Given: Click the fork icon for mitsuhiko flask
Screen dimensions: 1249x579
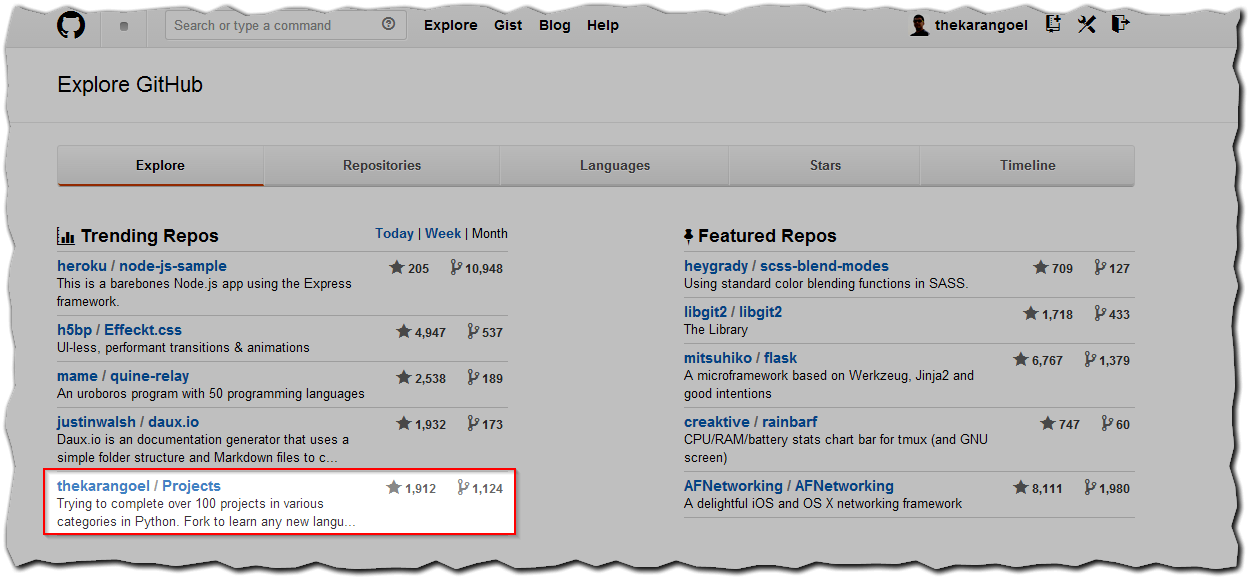Looking at the screenshot, I should click(x=1091, y=360).
